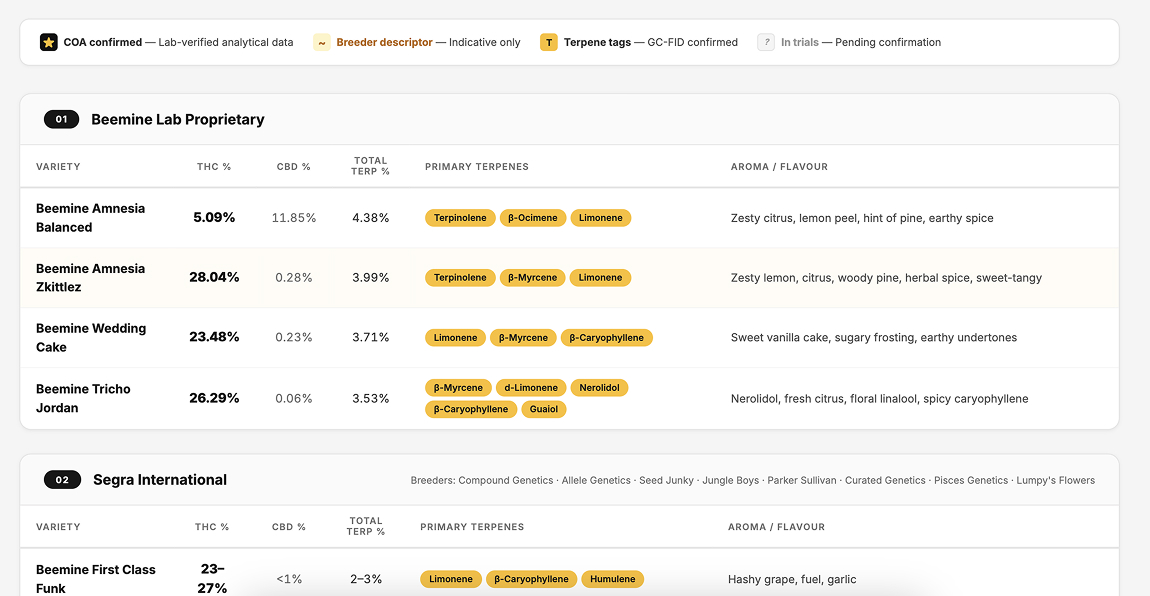Screen dimensions: 1150x596
Task: Click β-Myrcene tag in Tricho Jordan row
Action: click(x=458, y=388)
